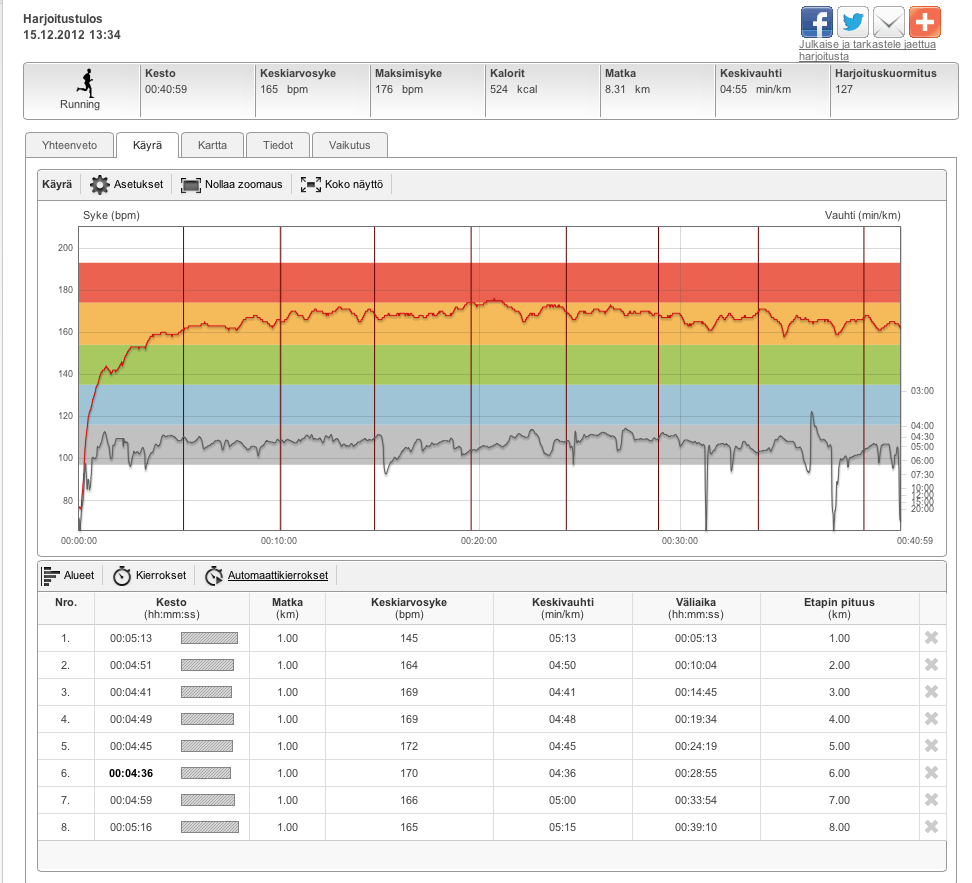972x883 pixels.
Task: Click the green heart rate zone band
Action: 489,365
